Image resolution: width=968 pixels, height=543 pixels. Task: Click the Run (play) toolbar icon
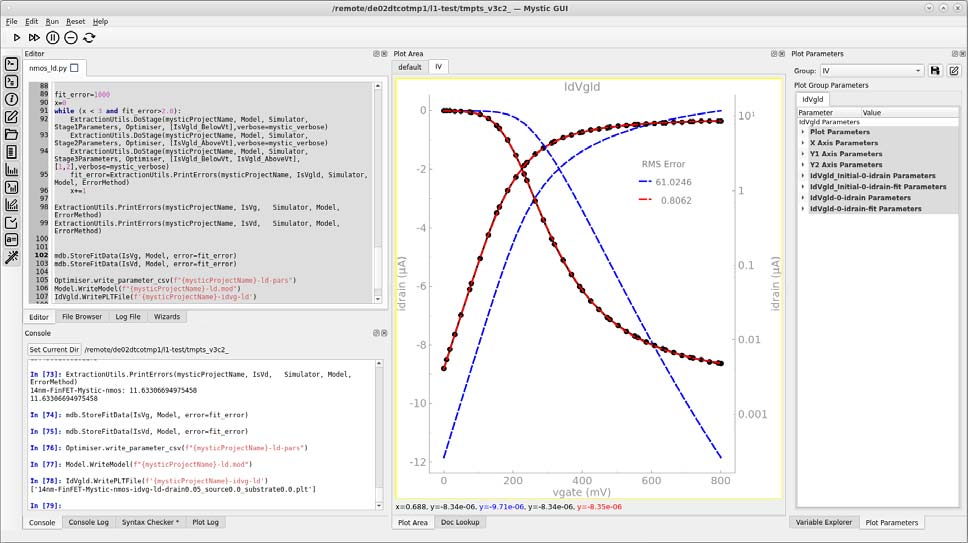coord(17,37)
